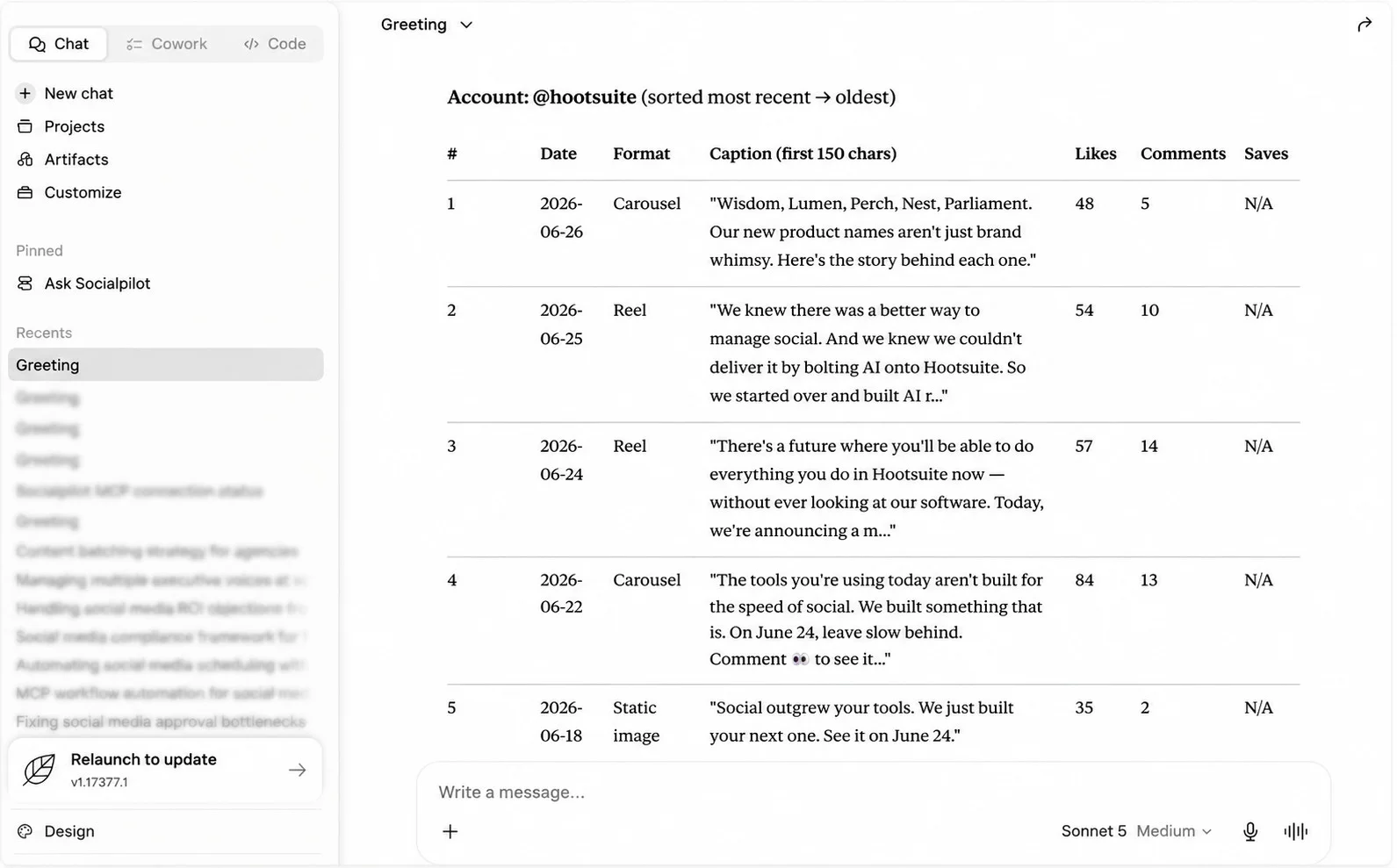Click the Chat bubble icon in tab
This screenshot has width=1397, height=868.
(37, 44)
